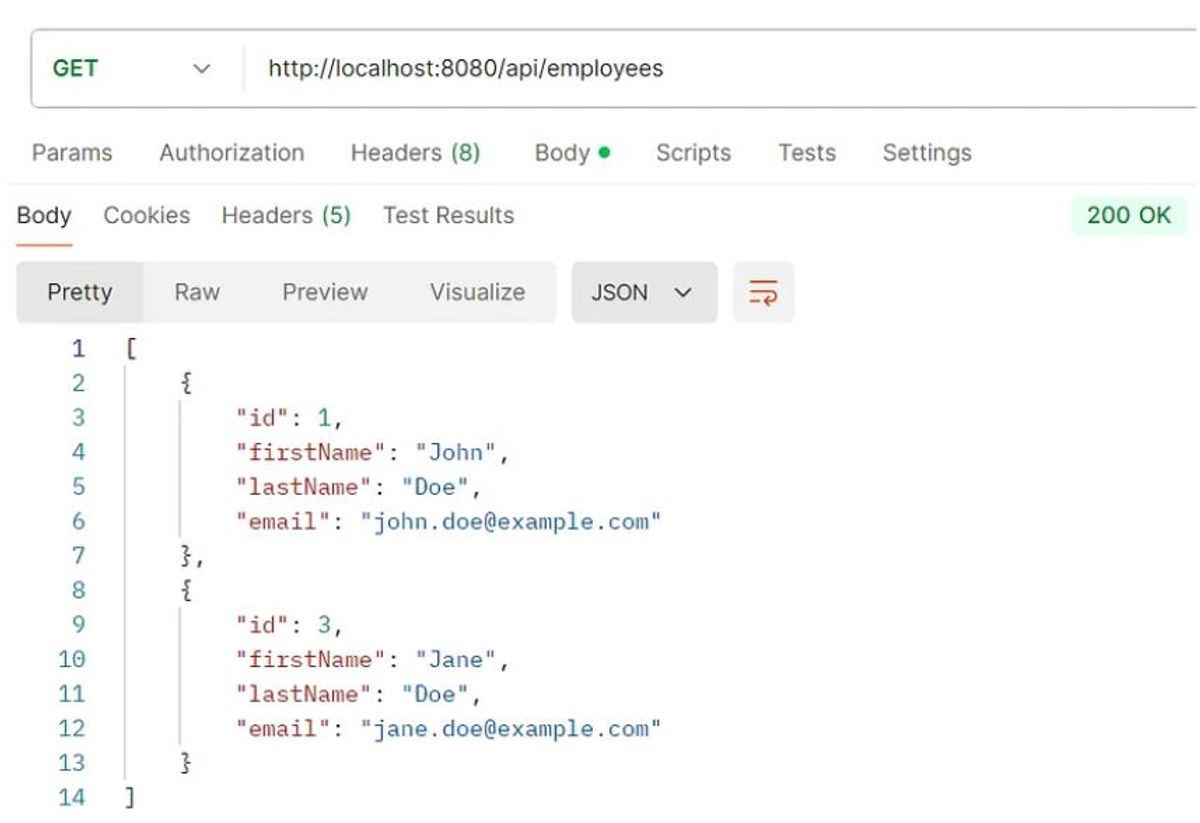Open the Test Results tab

[x=448, y=216]
